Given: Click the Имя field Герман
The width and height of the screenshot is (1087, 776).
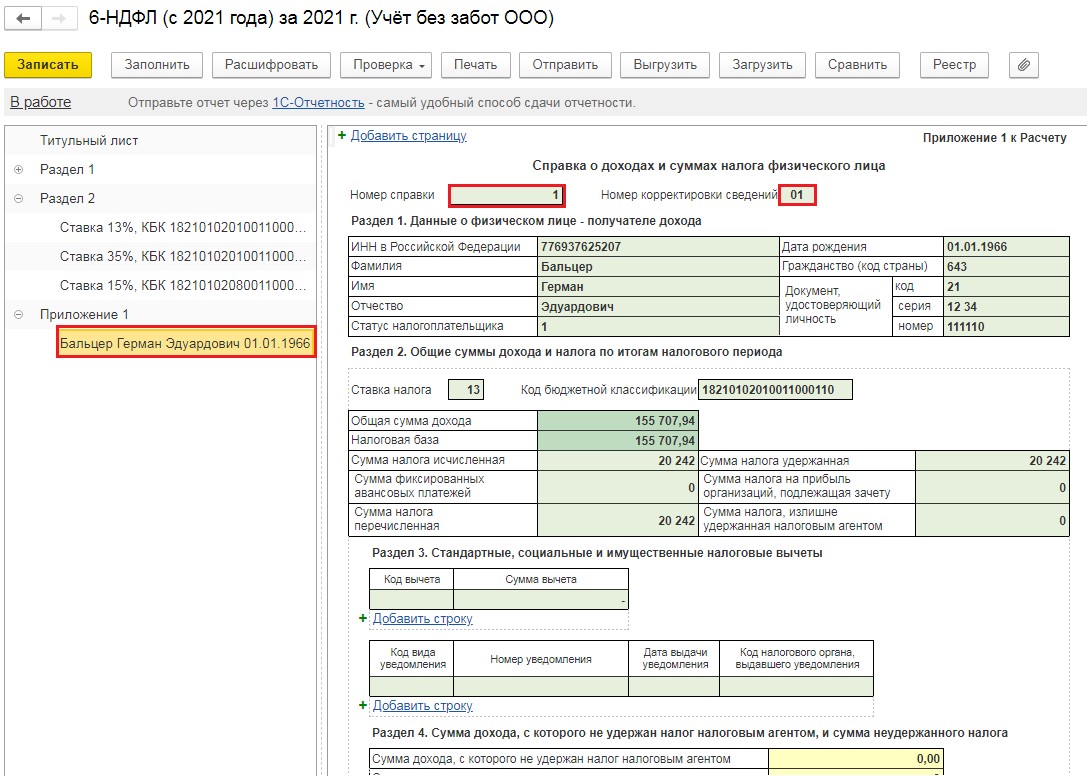Looking at the screenshot, I should (658, 286).
